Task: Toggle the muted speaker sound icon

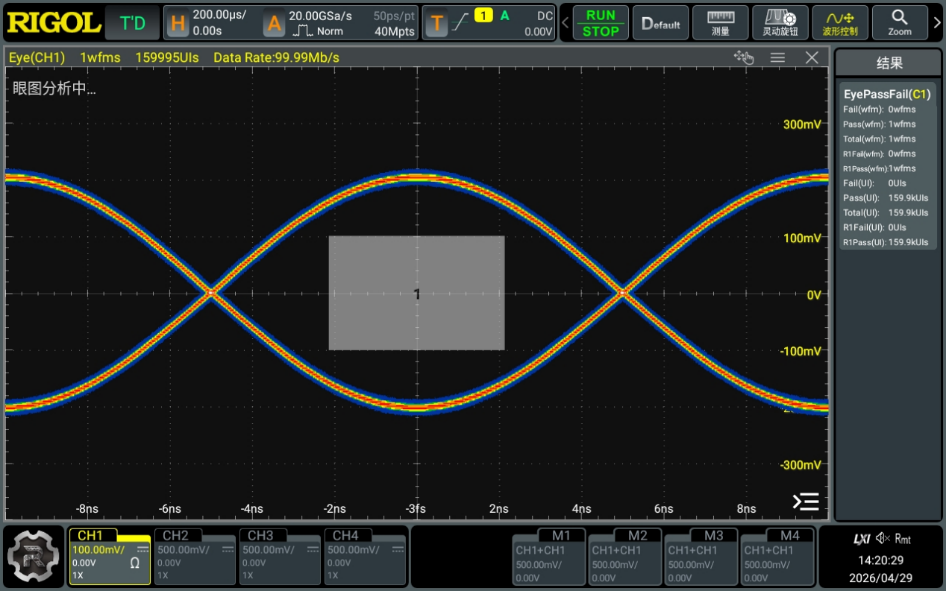Action: pos(883,538)
